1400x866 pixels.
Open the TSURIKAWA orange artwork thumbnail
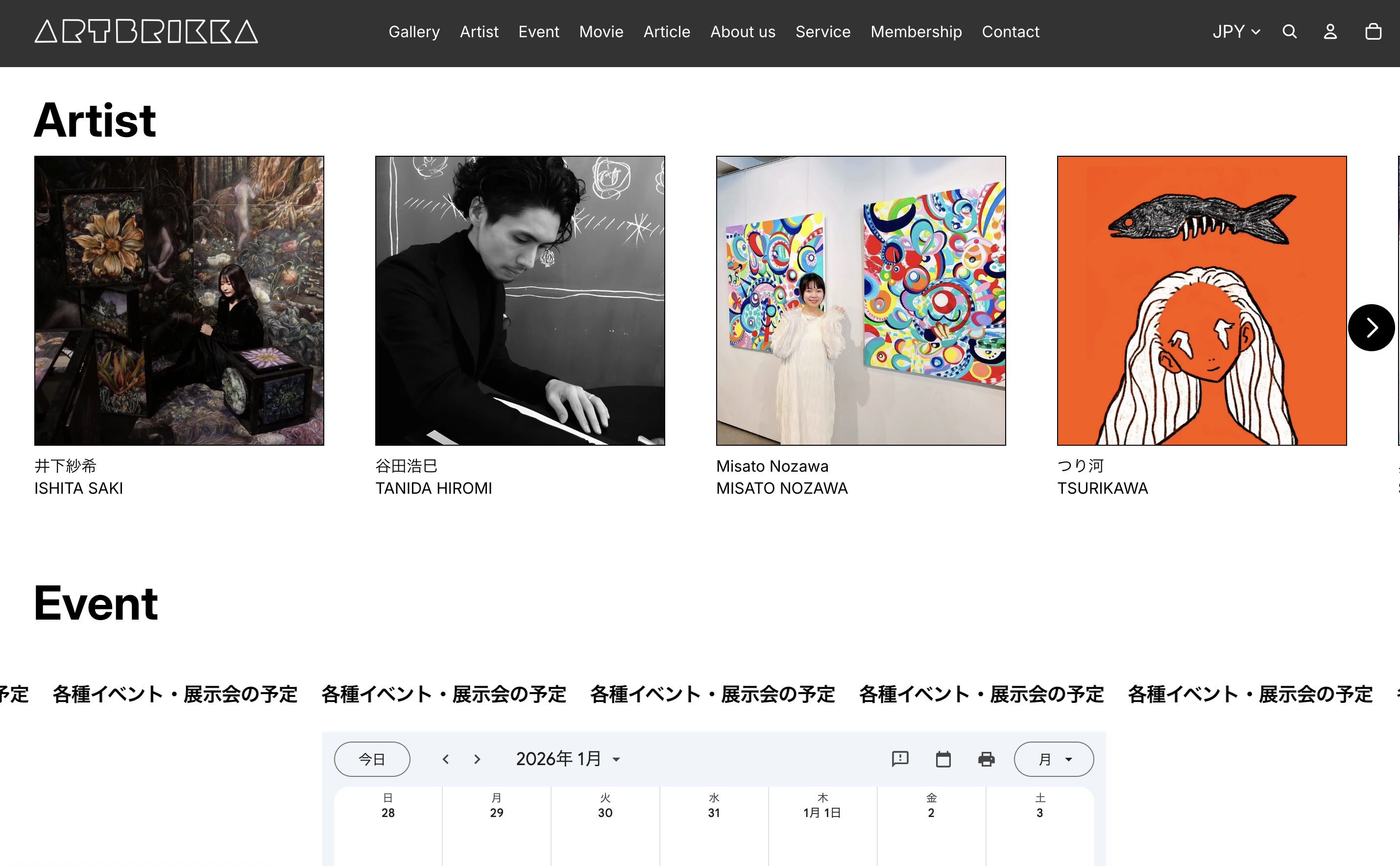click(x=1201, y=300)
